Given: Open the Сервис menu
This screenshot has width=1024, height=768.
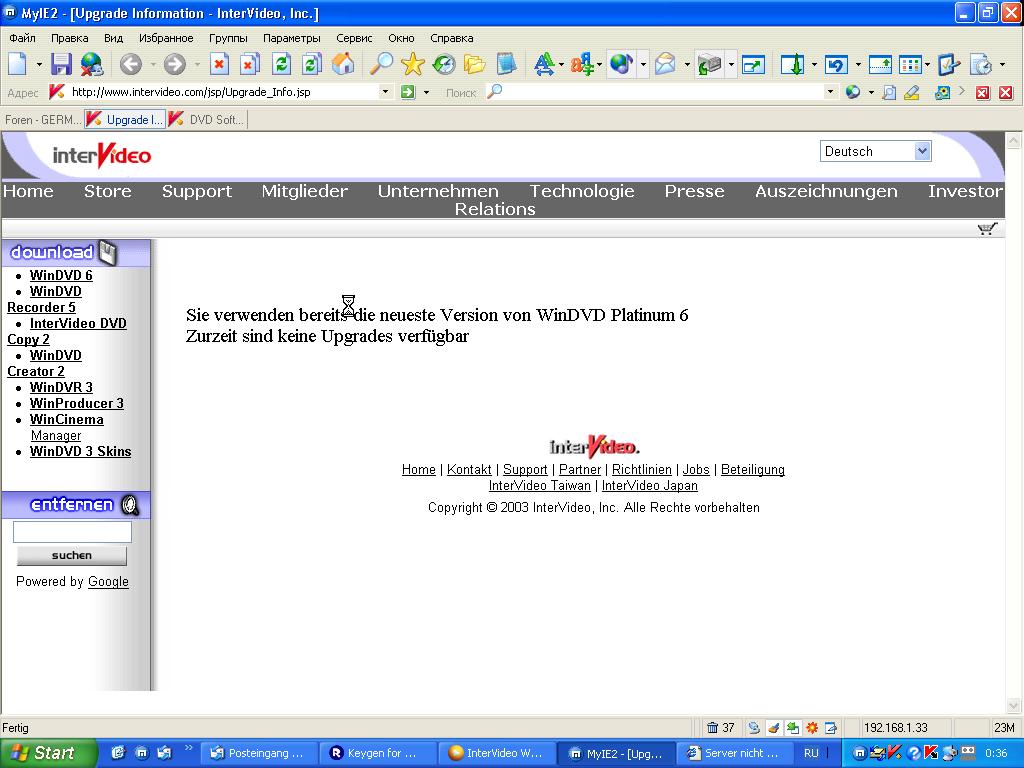Looking at the screenshot, I should click(354, 38).
